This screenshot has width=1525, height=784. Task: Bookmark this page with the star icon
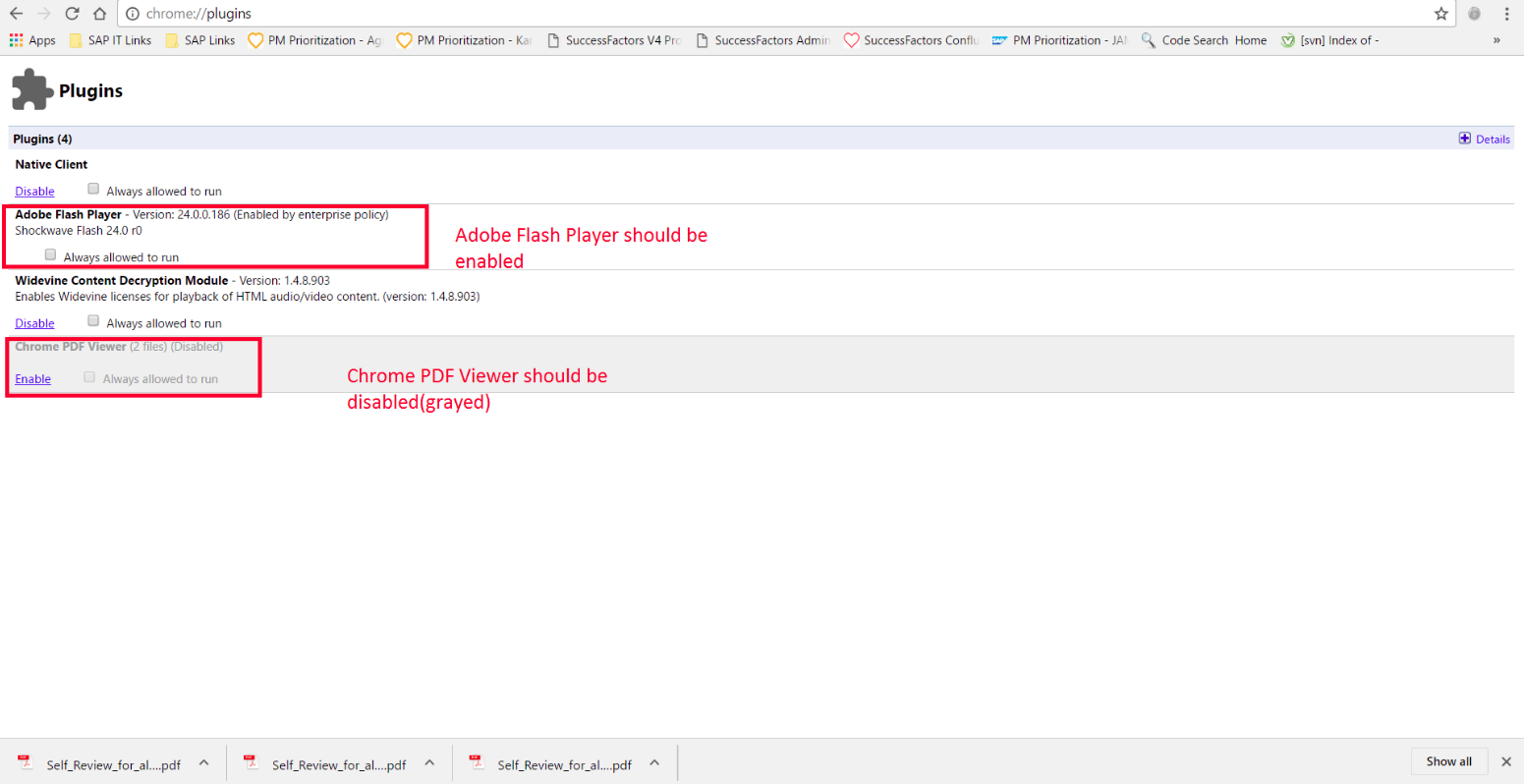point(1440,14)
